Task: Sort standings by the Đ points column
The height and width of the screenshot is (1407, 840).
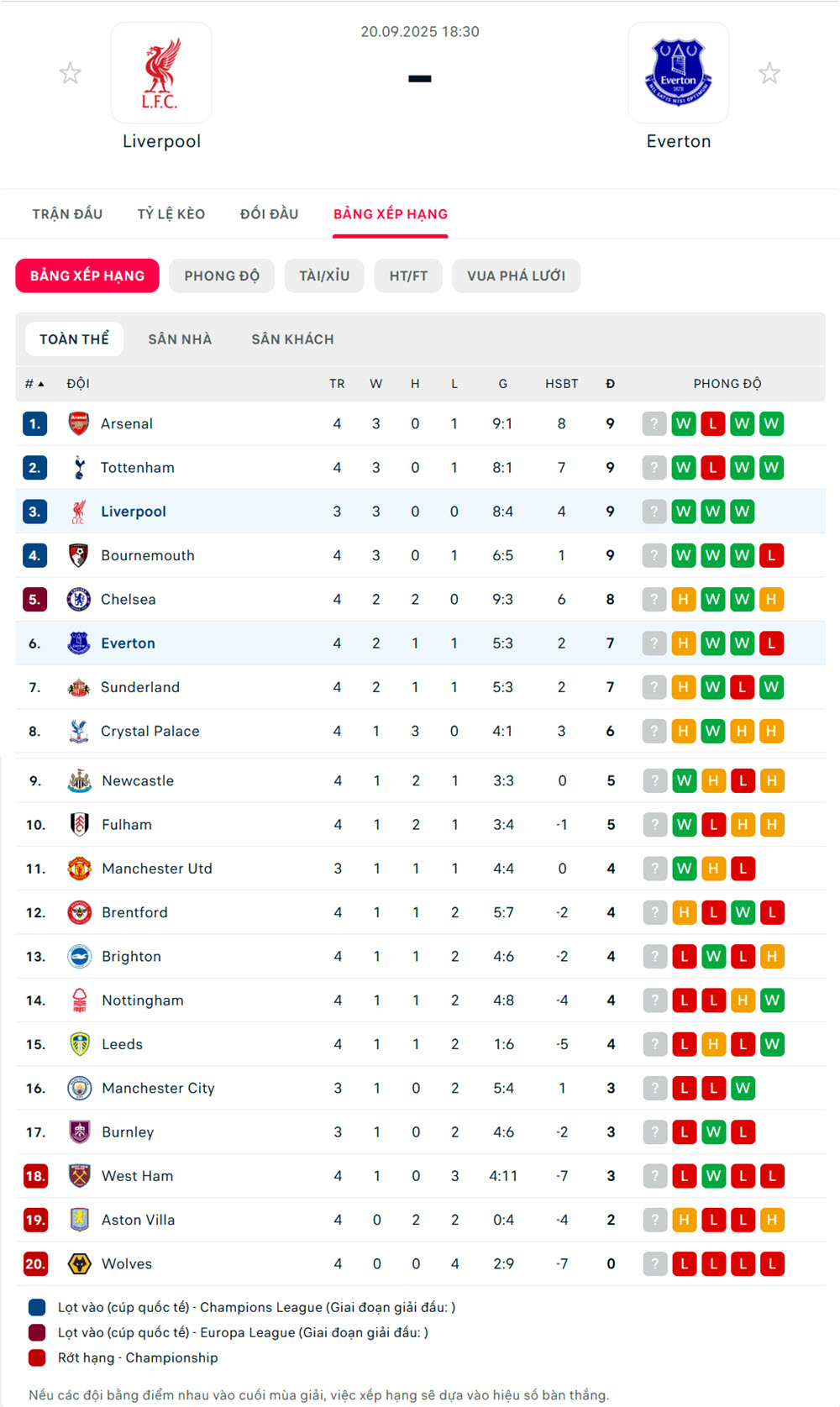Action: point(611,384)
